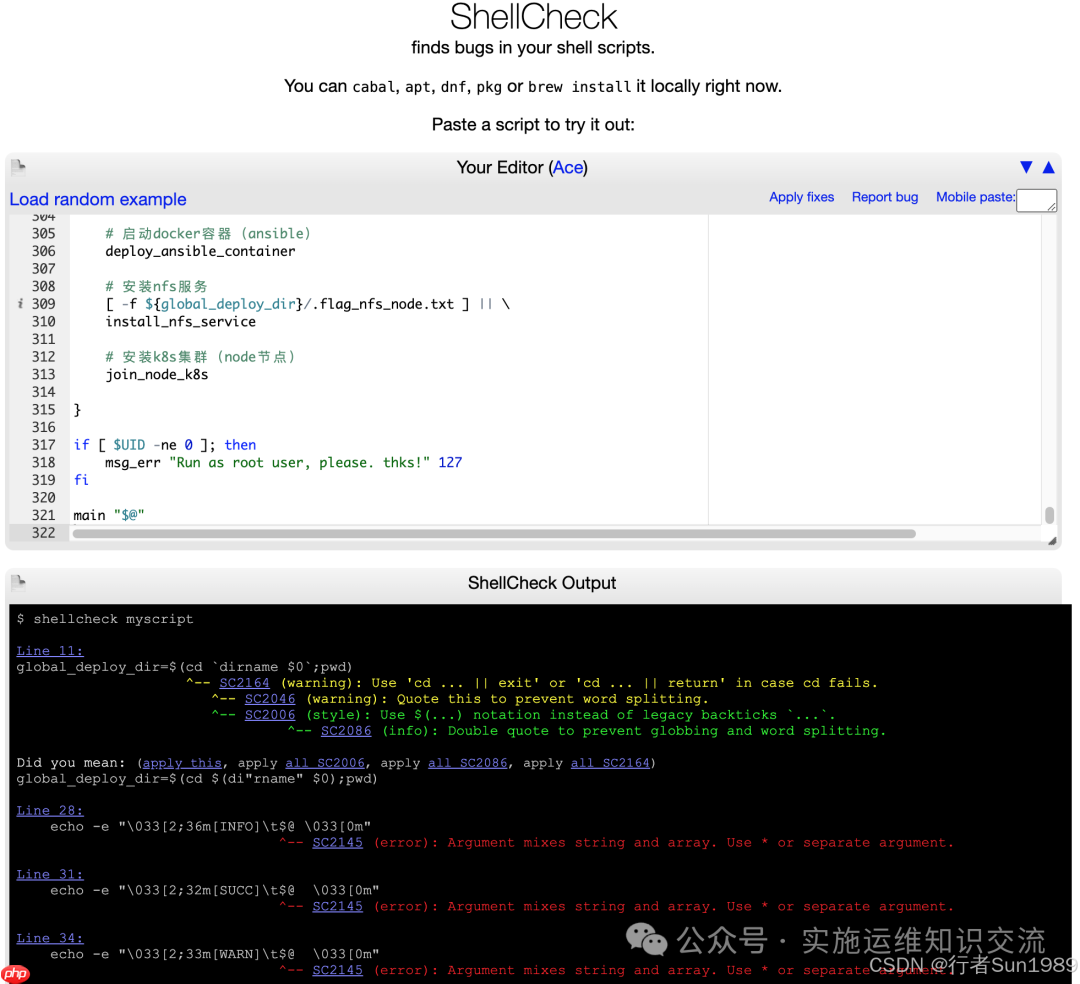Viewport: 1080px width, 984px height.
Task: Jump to Line 31 in output
Action: click(50, 875)
